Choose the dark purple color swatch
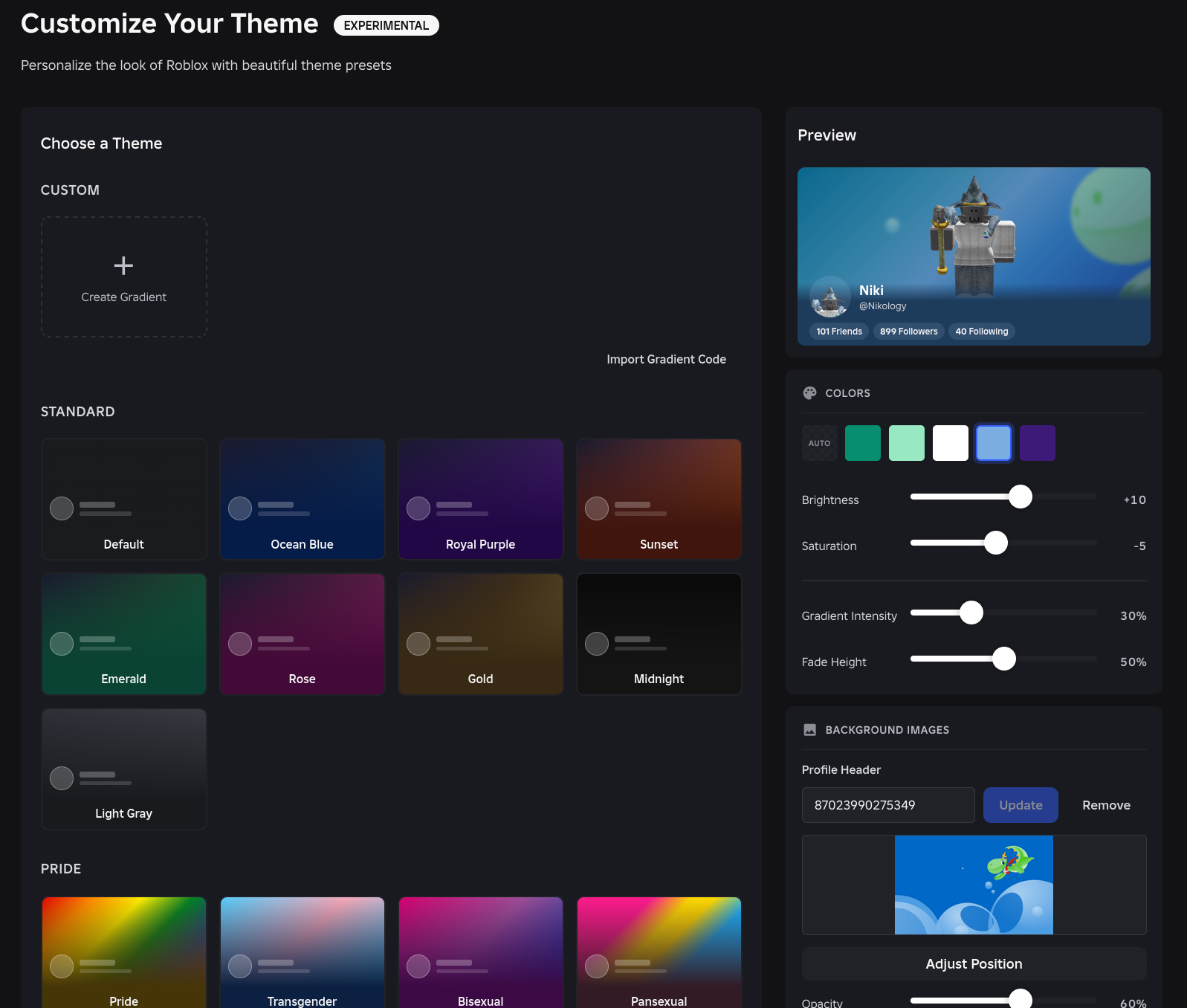The image size is (1187, 1008). point(1038,443)
